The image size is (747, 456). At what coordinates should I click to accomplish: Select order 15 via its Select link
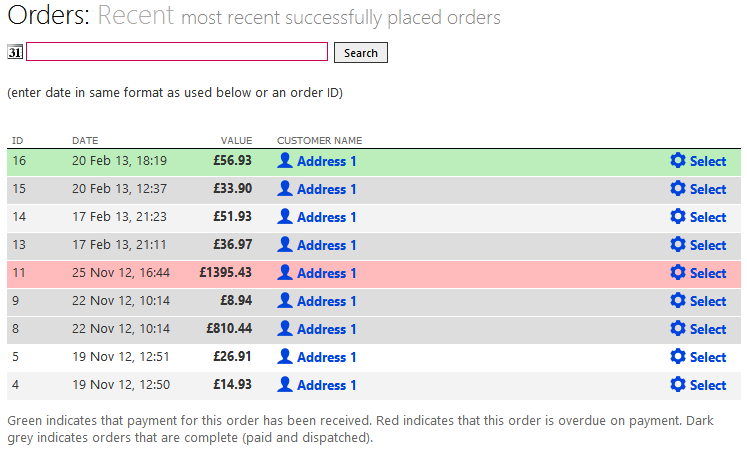coord(708,189)
